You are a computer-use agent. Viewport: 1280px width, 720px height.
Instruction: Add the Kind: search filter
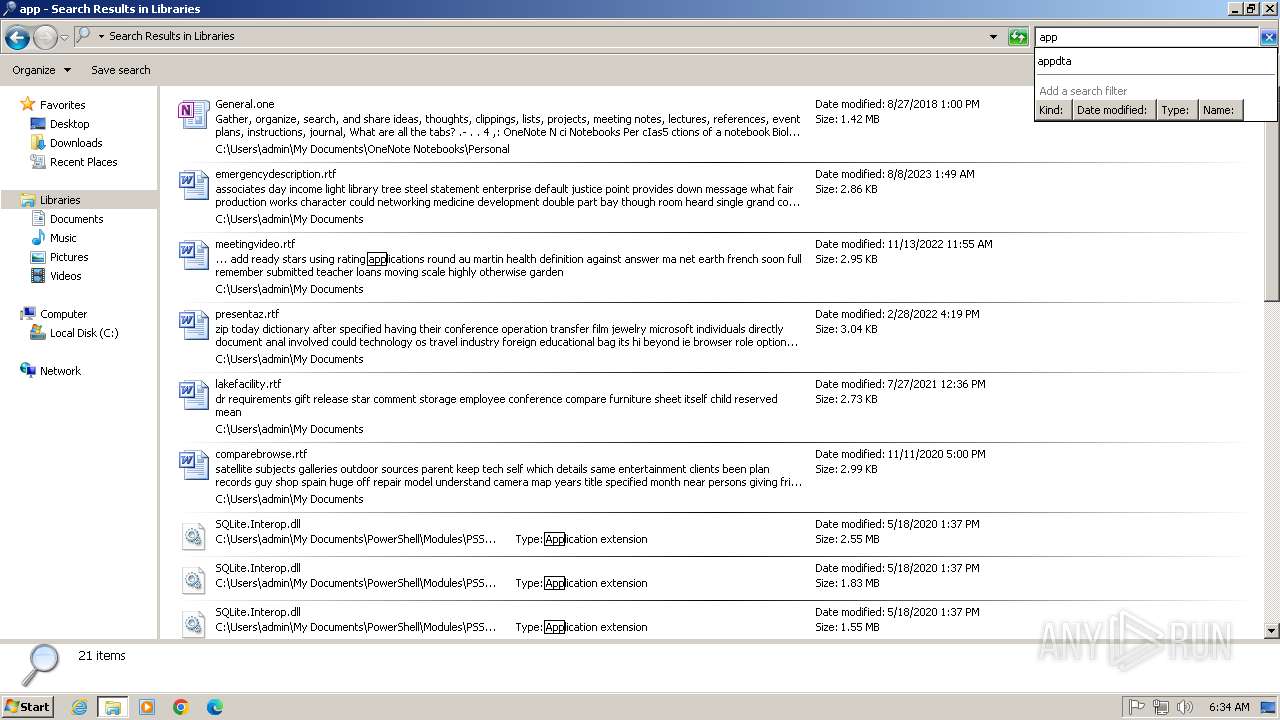tap(1052, 110)
